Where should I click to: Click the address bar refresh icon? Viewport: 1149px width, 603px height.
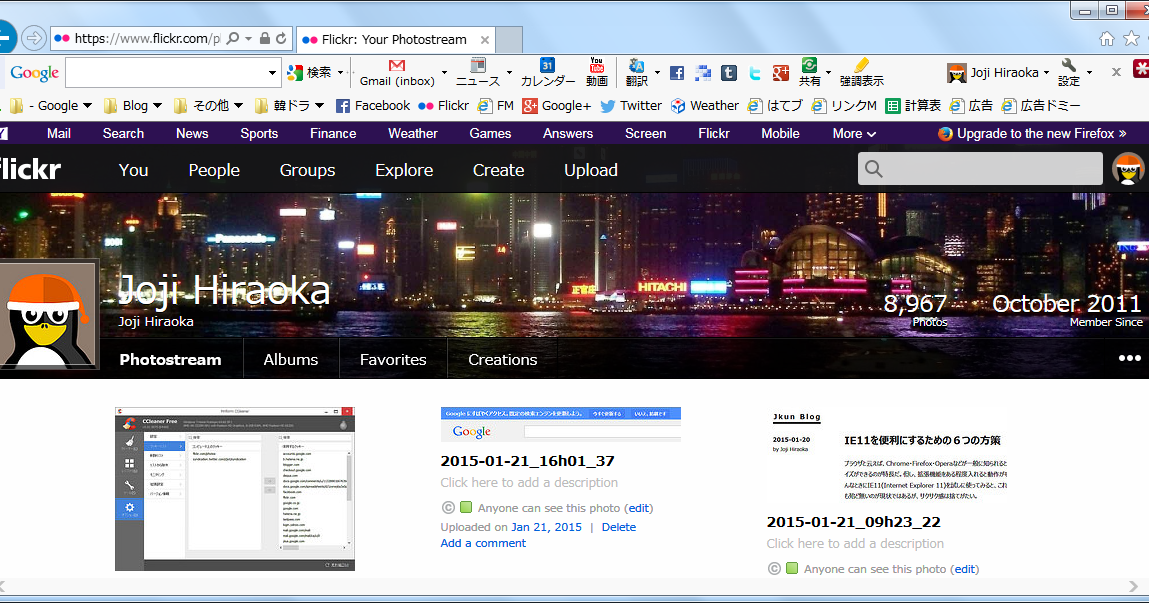pyautogui.click(x=281, y=38)
